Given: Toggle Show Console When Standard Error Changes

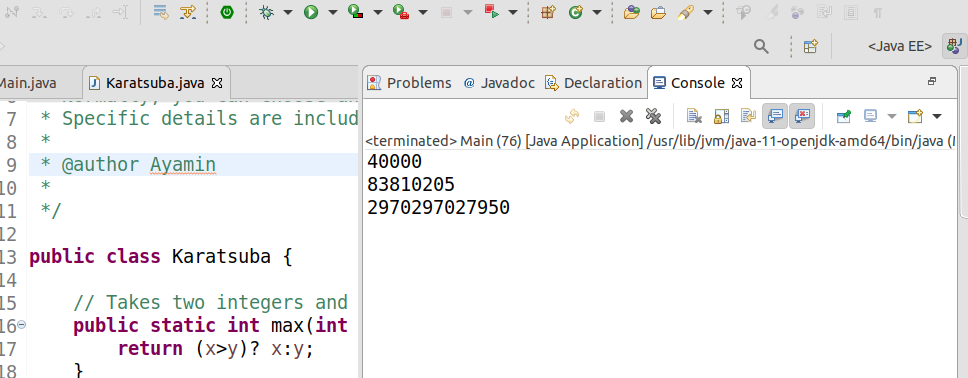Looking at the screenshot, I should (802, 116).
